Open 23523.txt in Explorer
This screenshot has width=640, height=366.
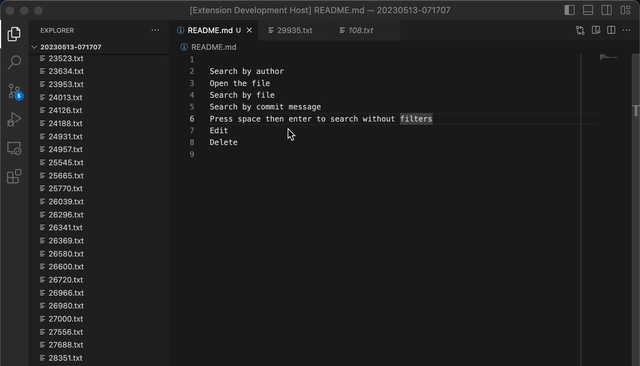(99, 58)
